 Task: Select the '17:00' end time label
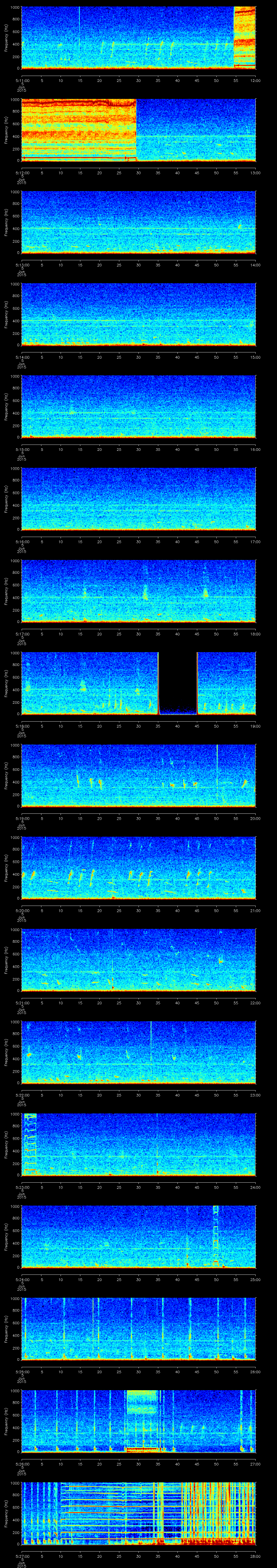pyautogui.click(x=255, y=541)
